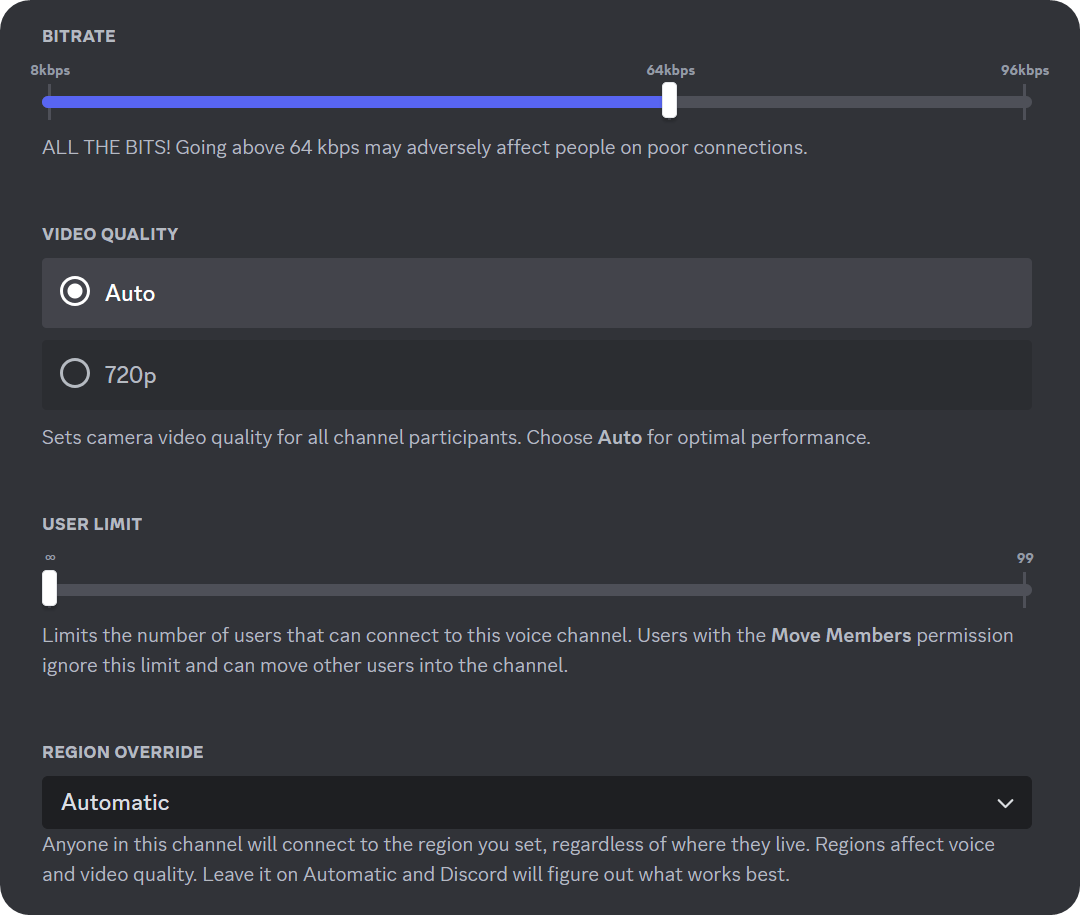The image size is (1080, 915).
Task: Select the 720p video quality option
Action: (537, 373)
